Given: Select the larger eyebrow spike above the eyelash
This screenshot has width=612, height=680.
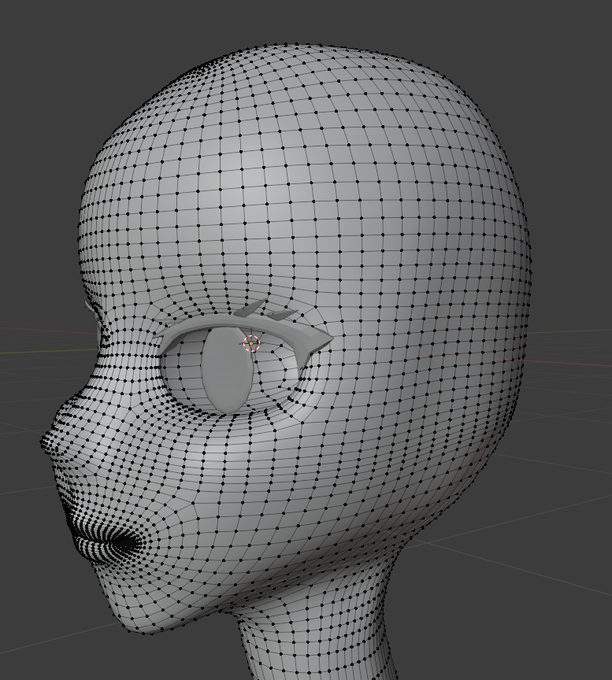Looking at the screenshot, I should point(250,307).
